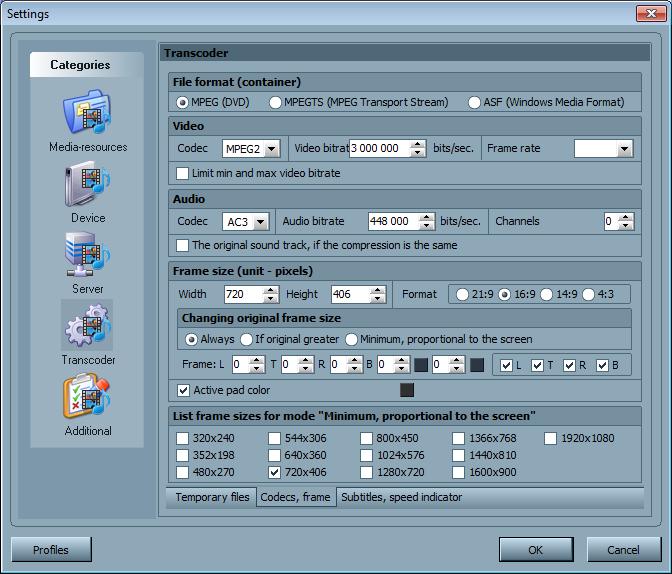Switch to Codecs, frame tab
The image size is (672, 574).
click(x=296, y=497)
